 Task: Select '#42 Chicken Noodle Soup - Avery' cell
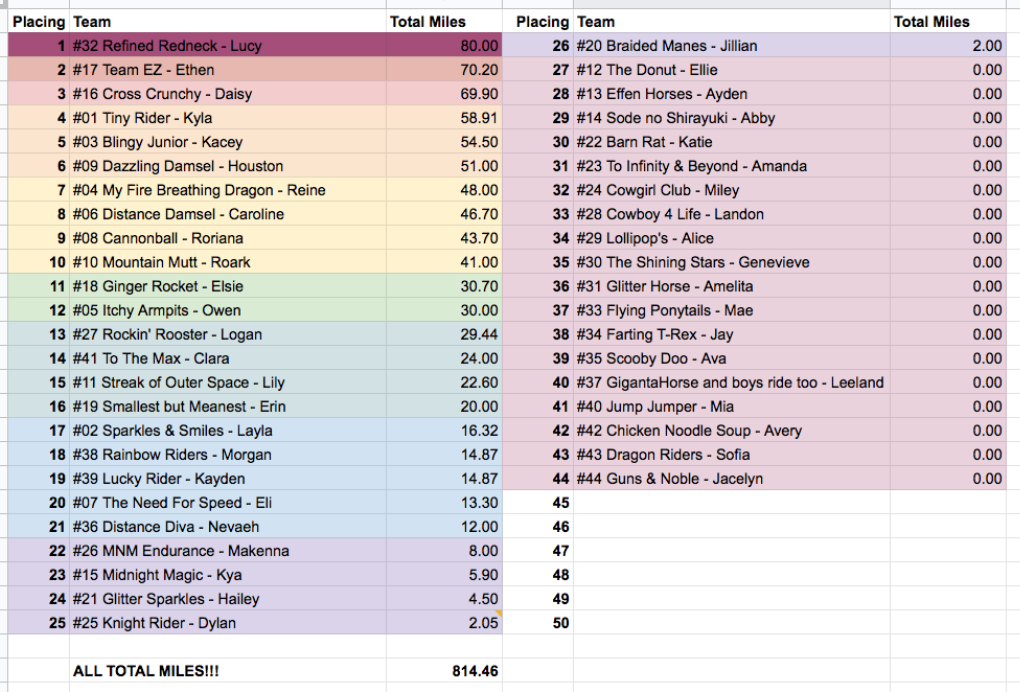click(732, 431)
